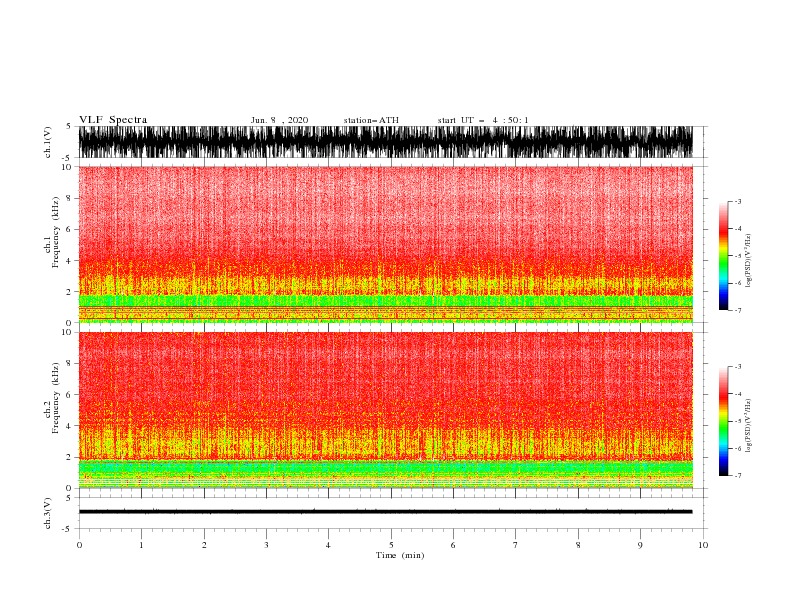The width and height of the screenshot is (792, 612).
Task: Click the ch.3 voltage waveform trace
Action: click(385, 512)
